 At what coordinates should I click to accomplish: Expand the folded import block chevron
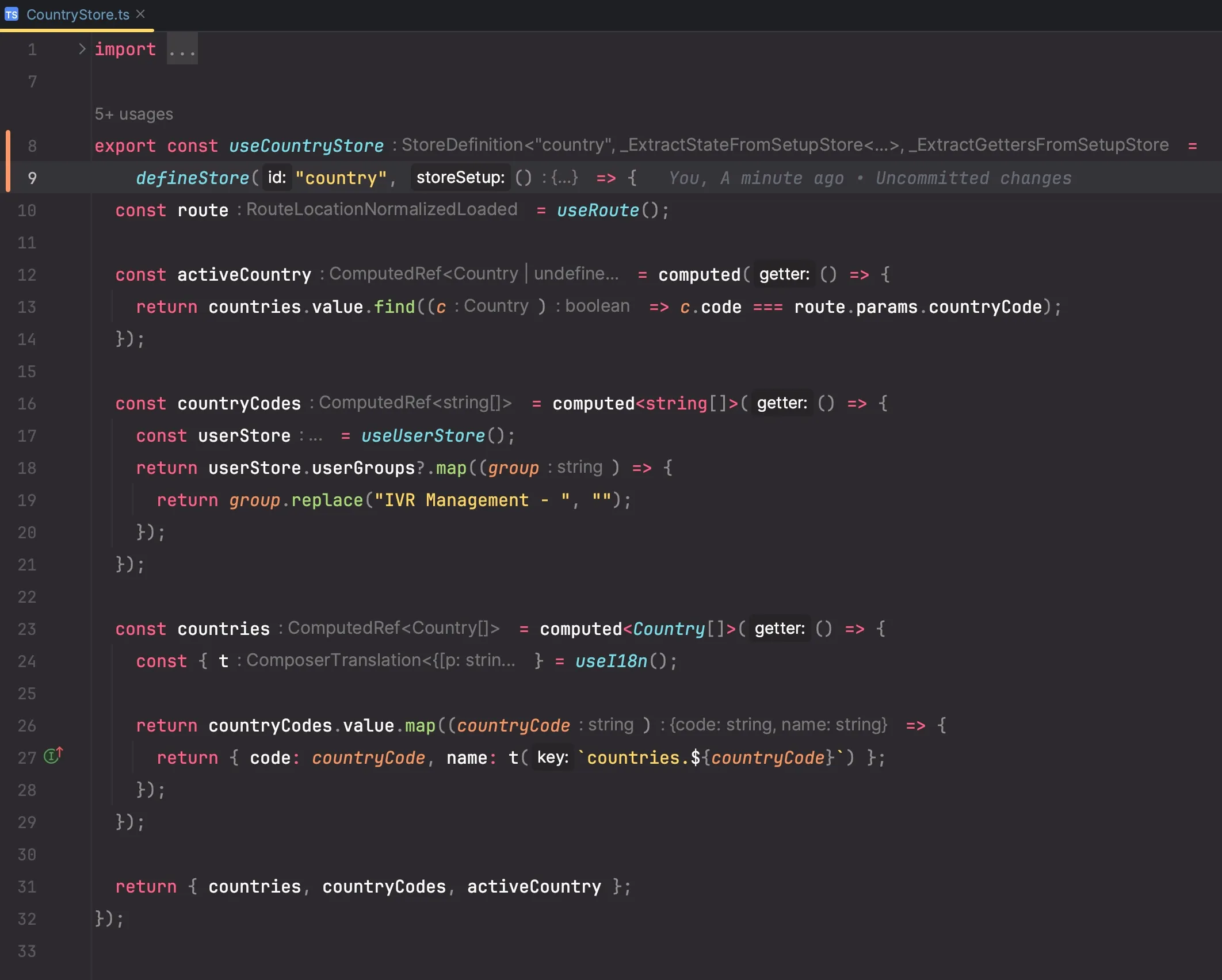point(82,49)
